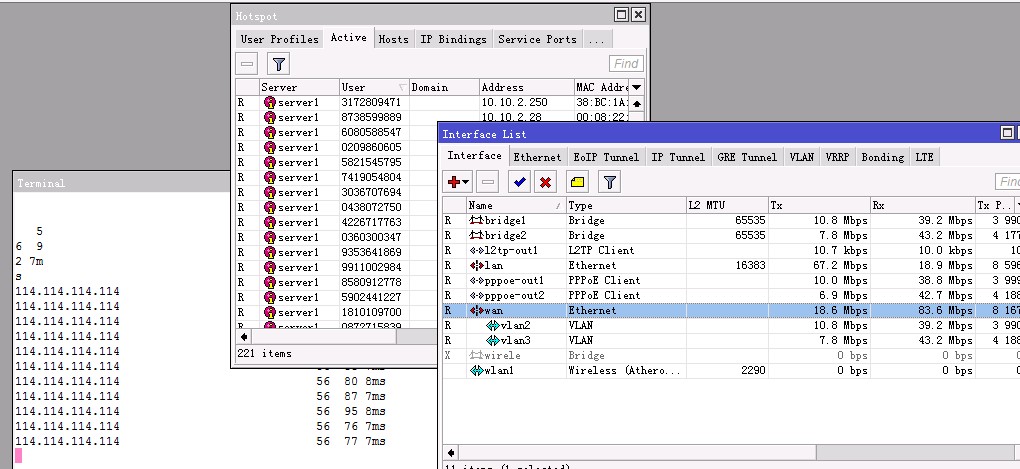The image size is (1020, 469).
Task: Open IP Bindings tab in Hotspot
Action: coord(453,39)
